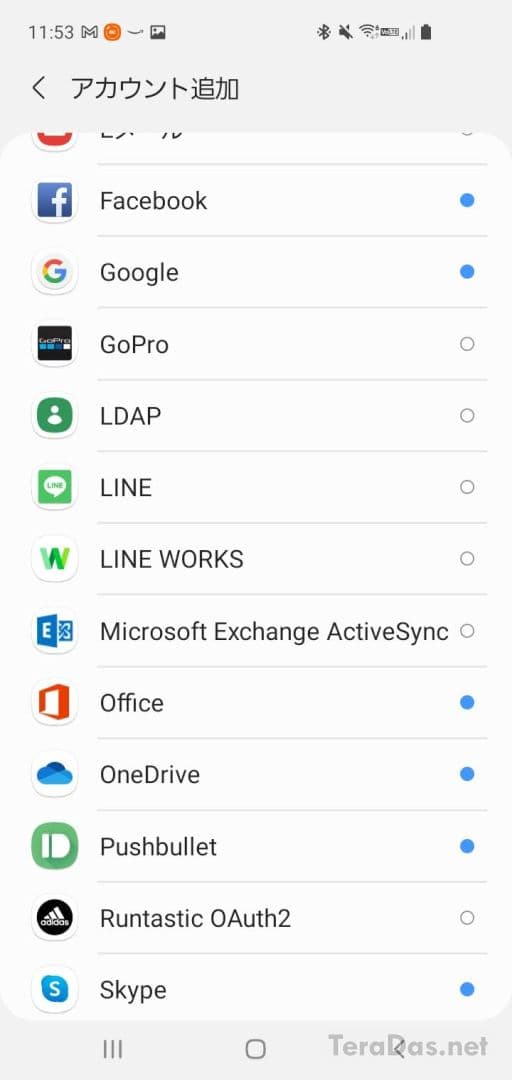
Task: Go back using the header arrow
Action: (x=39, y=88)
